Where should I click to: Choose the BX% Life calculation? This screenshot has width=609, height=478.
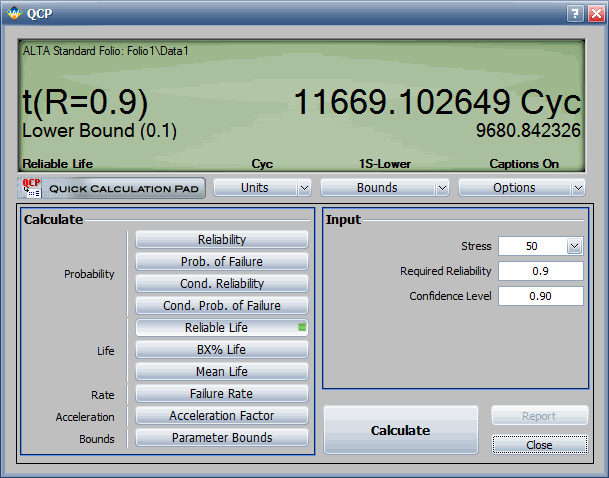(221, 350)
